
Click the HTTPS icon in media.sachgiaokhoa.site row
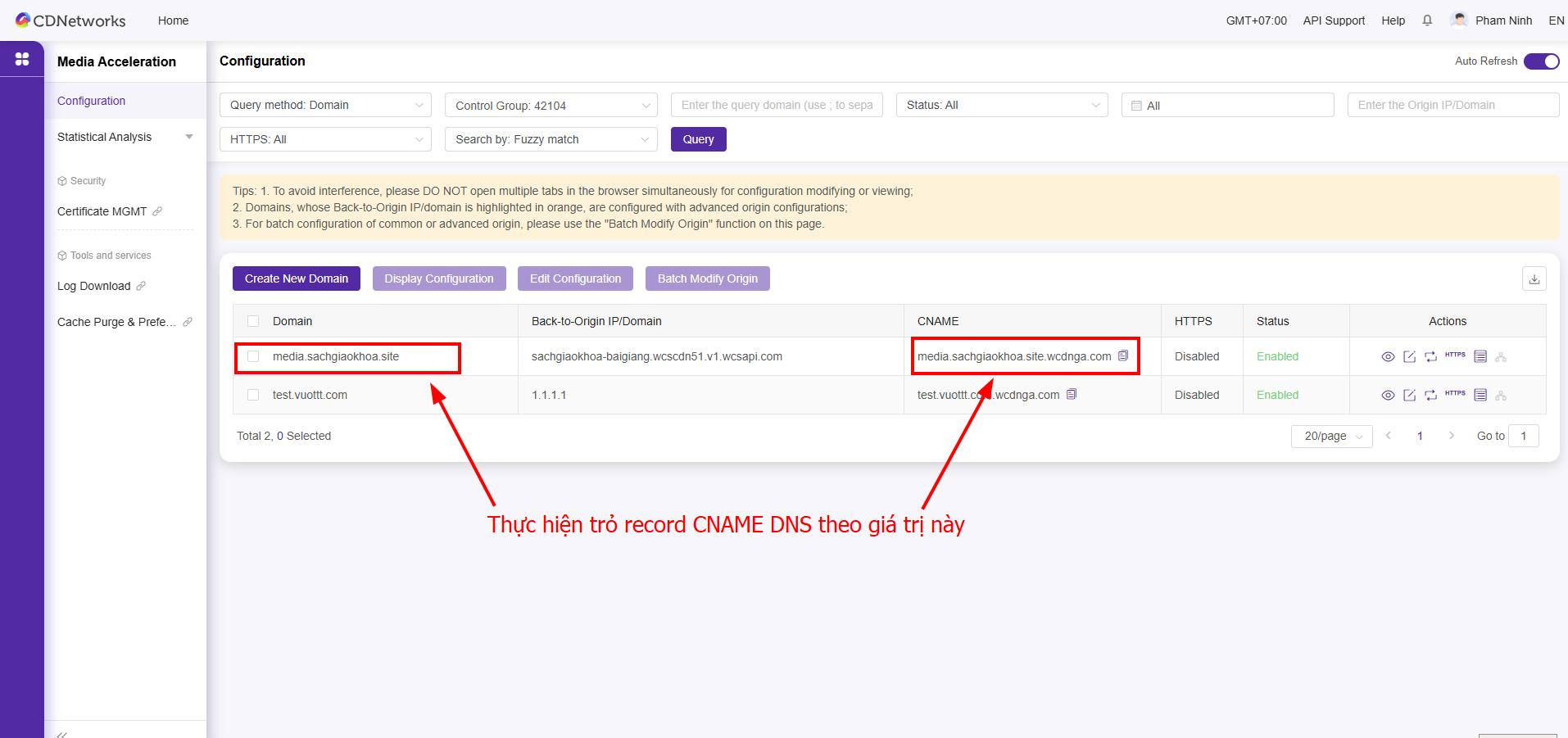(x=1455, y=355)
